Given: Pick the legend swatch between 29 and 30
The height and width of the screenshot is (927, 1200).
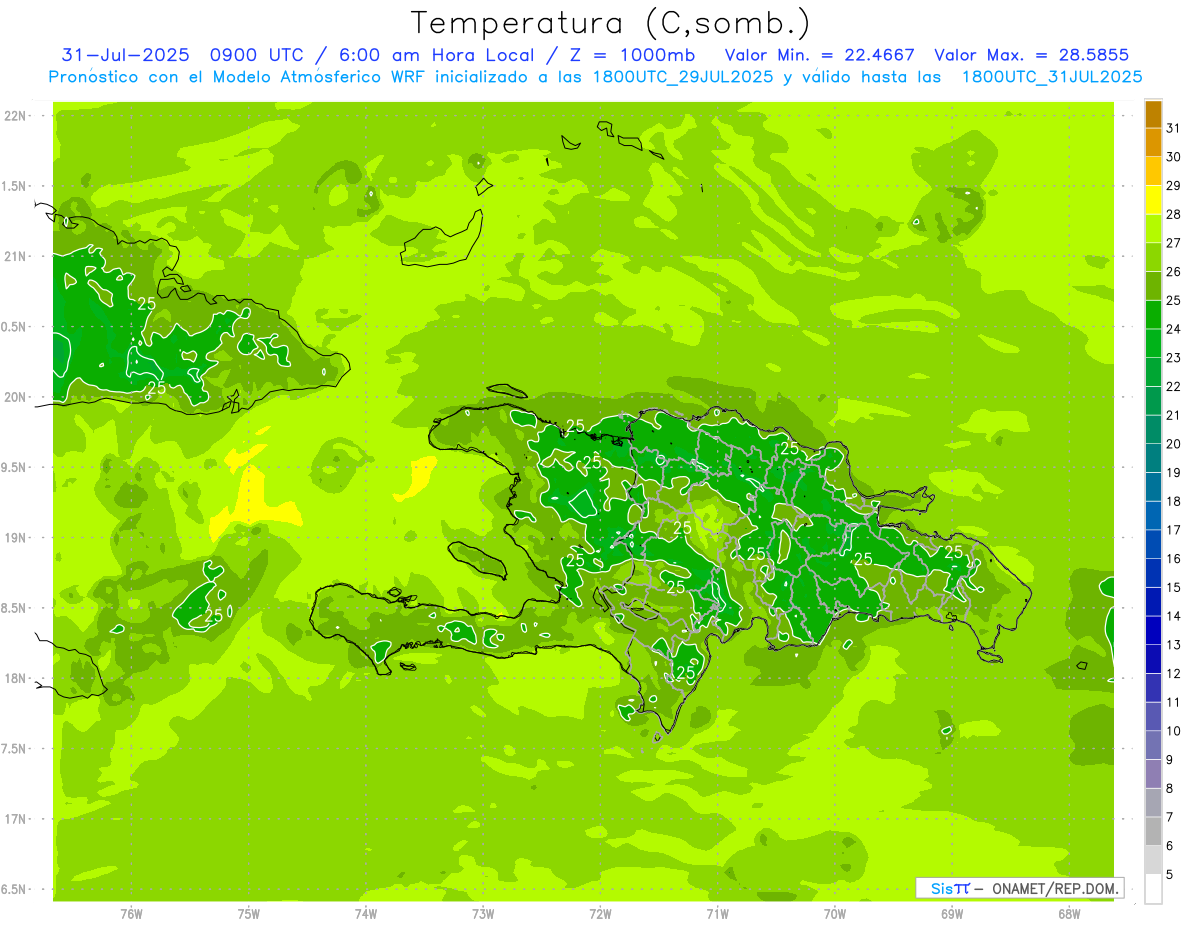Looking at the screenshot, I should (1153, 171).
